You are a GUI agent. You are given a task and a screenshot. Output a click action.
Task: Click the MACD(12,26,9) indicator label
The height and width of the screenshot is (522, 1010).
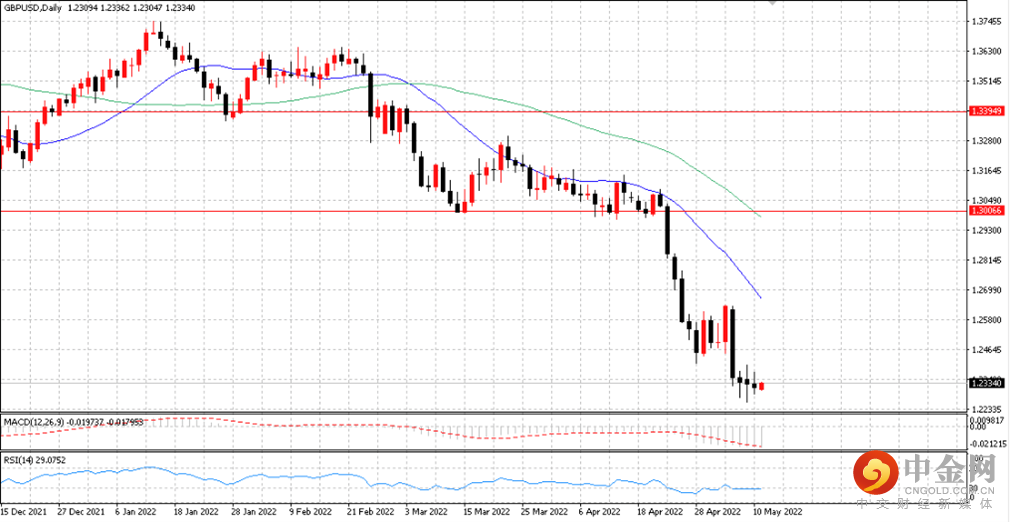click(x=72, y=422)
